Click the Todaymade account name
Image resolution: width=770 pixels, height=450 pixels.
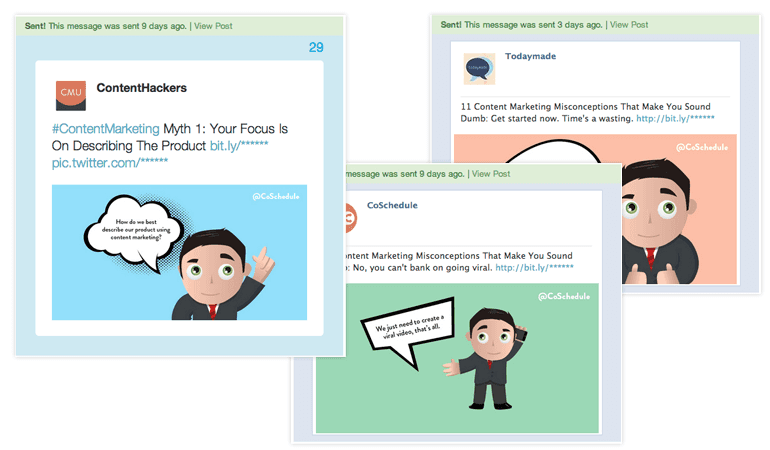[530, 56]
